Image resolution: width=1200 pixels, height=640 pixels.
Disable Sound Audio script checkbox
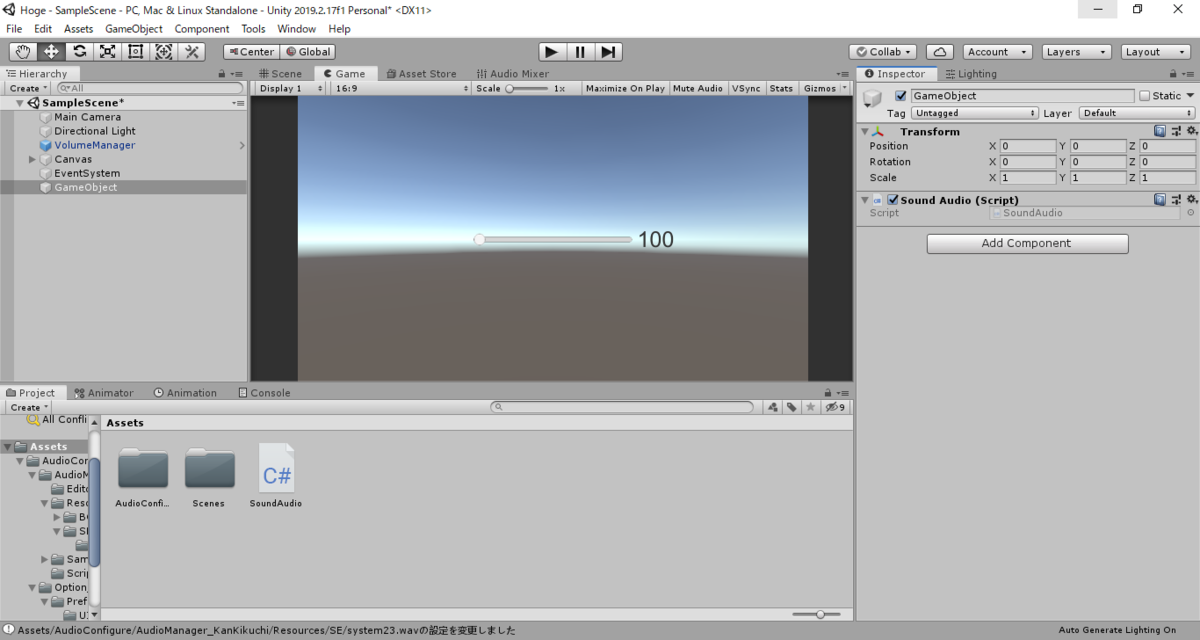pos(893,199)
